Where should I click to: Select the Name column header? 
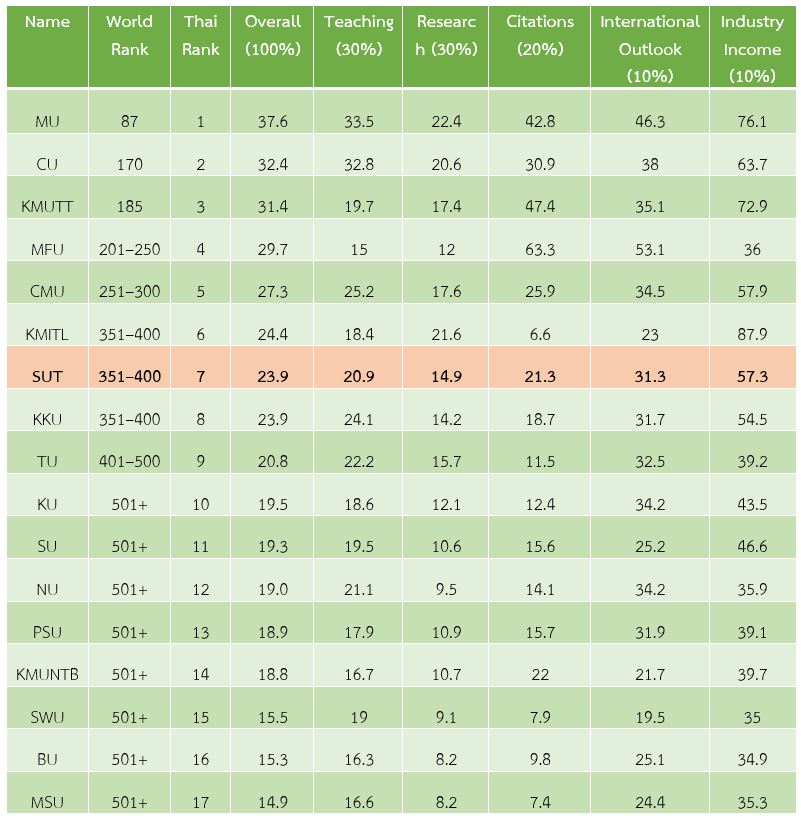click(x=47, y=46)
